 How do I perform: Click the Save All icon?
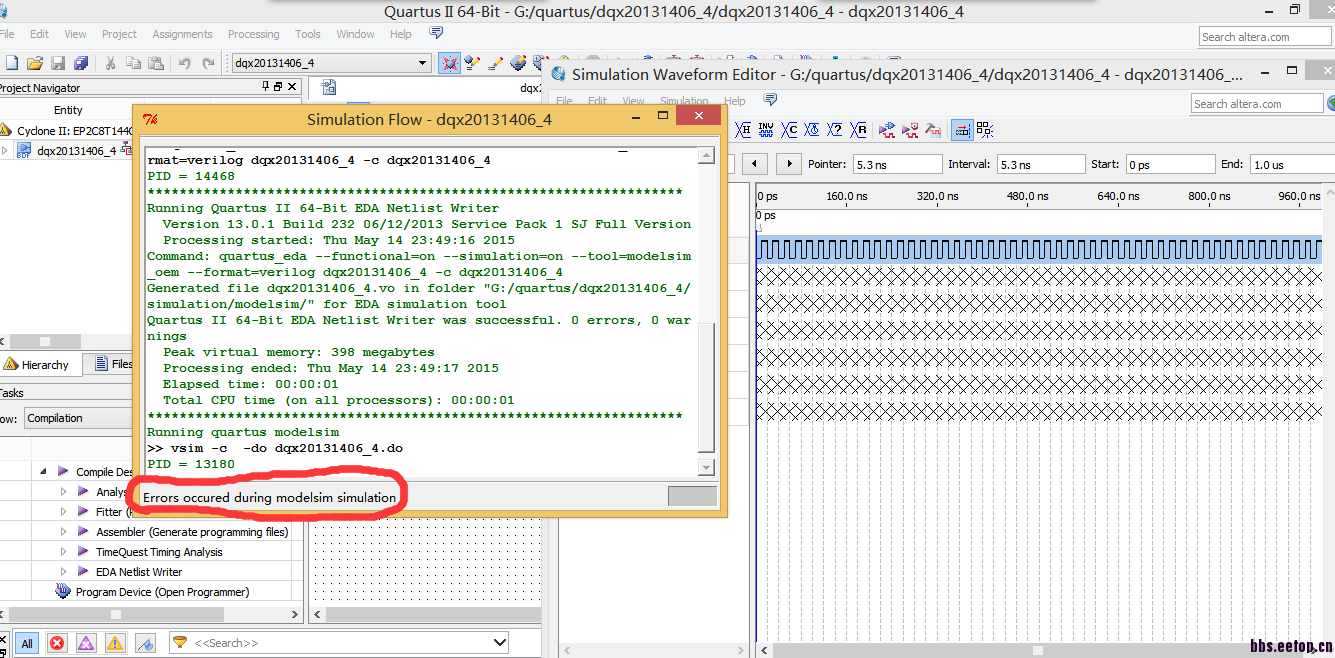[80, 63]
